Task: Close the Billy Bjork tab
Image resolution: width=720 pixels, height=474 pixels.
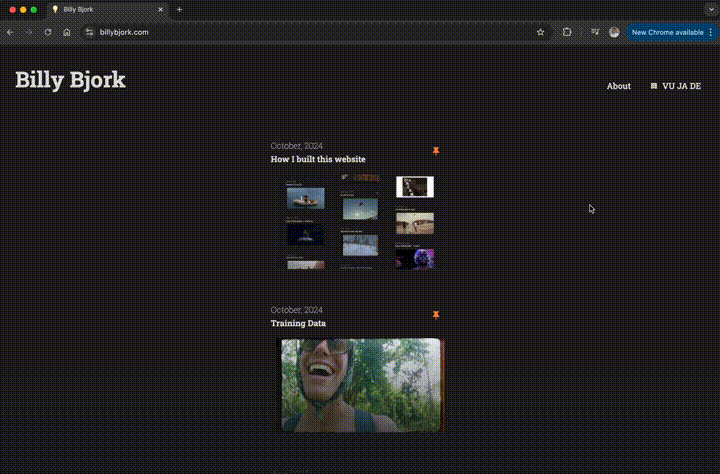Action: pos(160,9)
